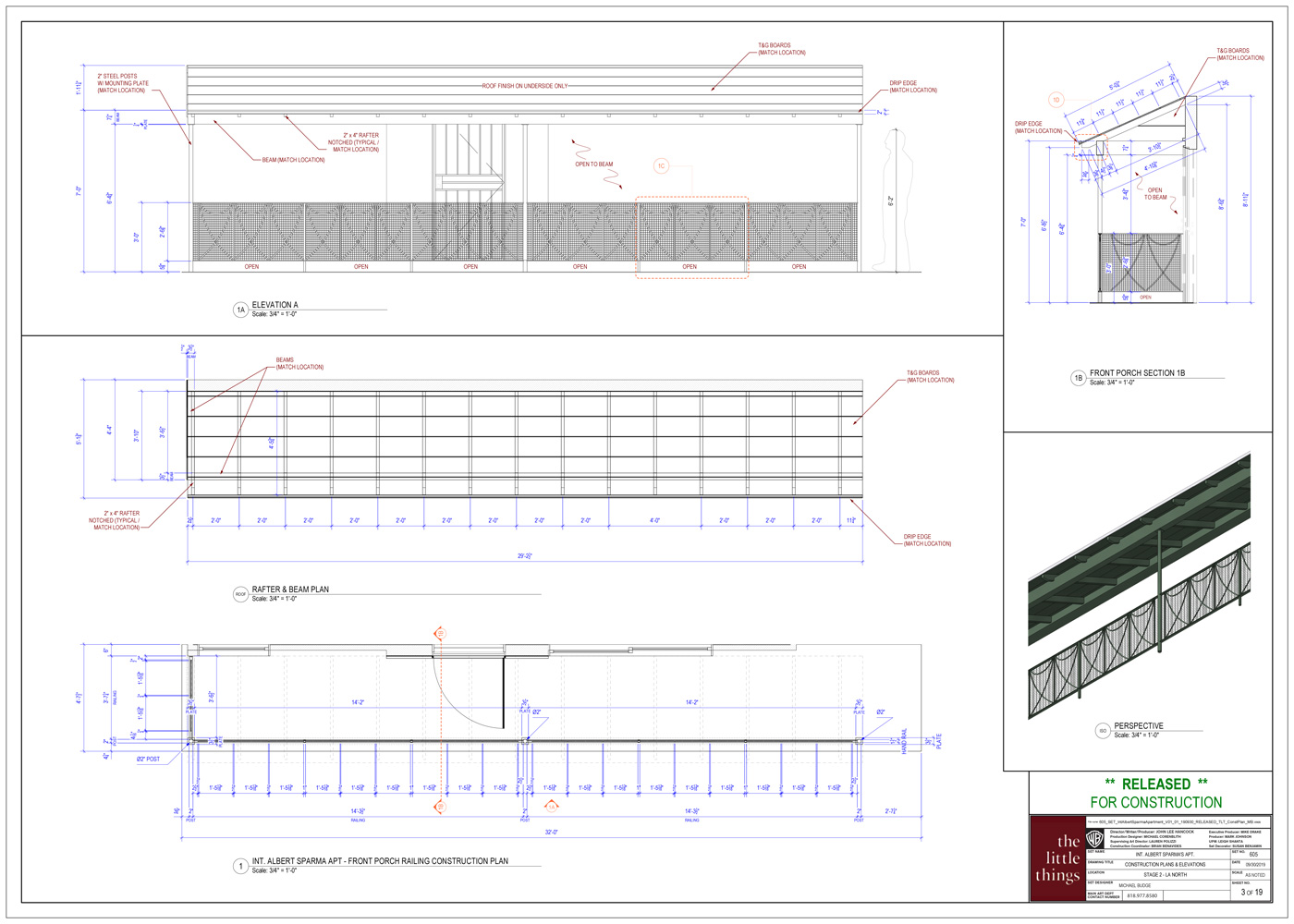Click the 1B tag beside Front Porch Section

point(1078,378)
